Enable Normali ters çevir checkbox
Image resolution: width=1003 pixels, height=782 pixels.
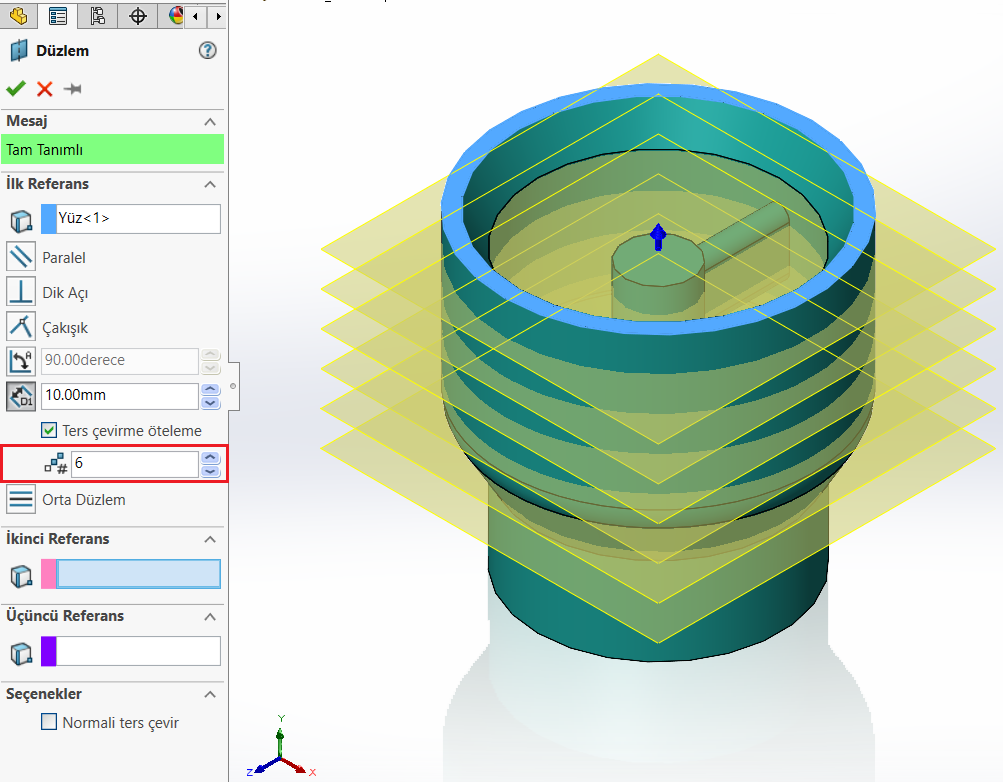click(x=49, y=722)
